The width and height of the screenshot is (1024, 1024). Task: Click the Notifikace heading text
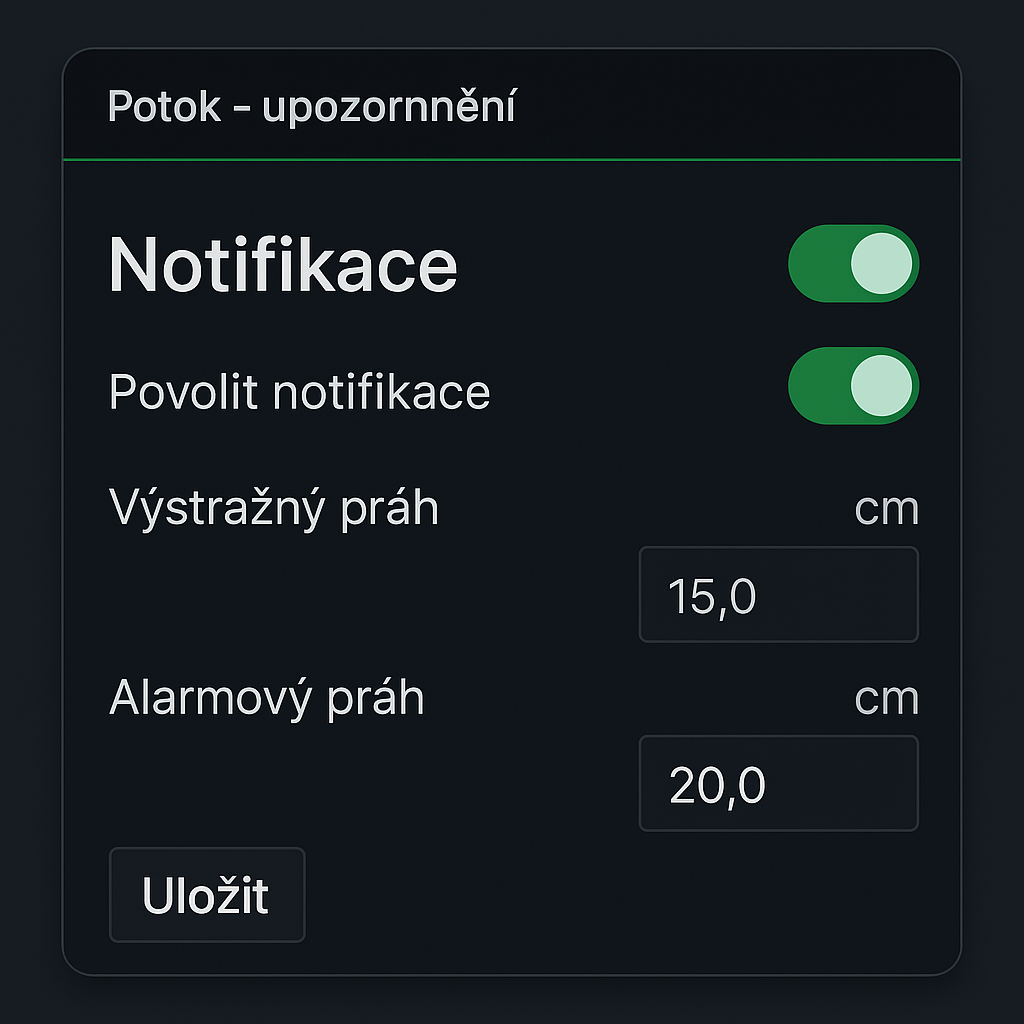[283, 263]
